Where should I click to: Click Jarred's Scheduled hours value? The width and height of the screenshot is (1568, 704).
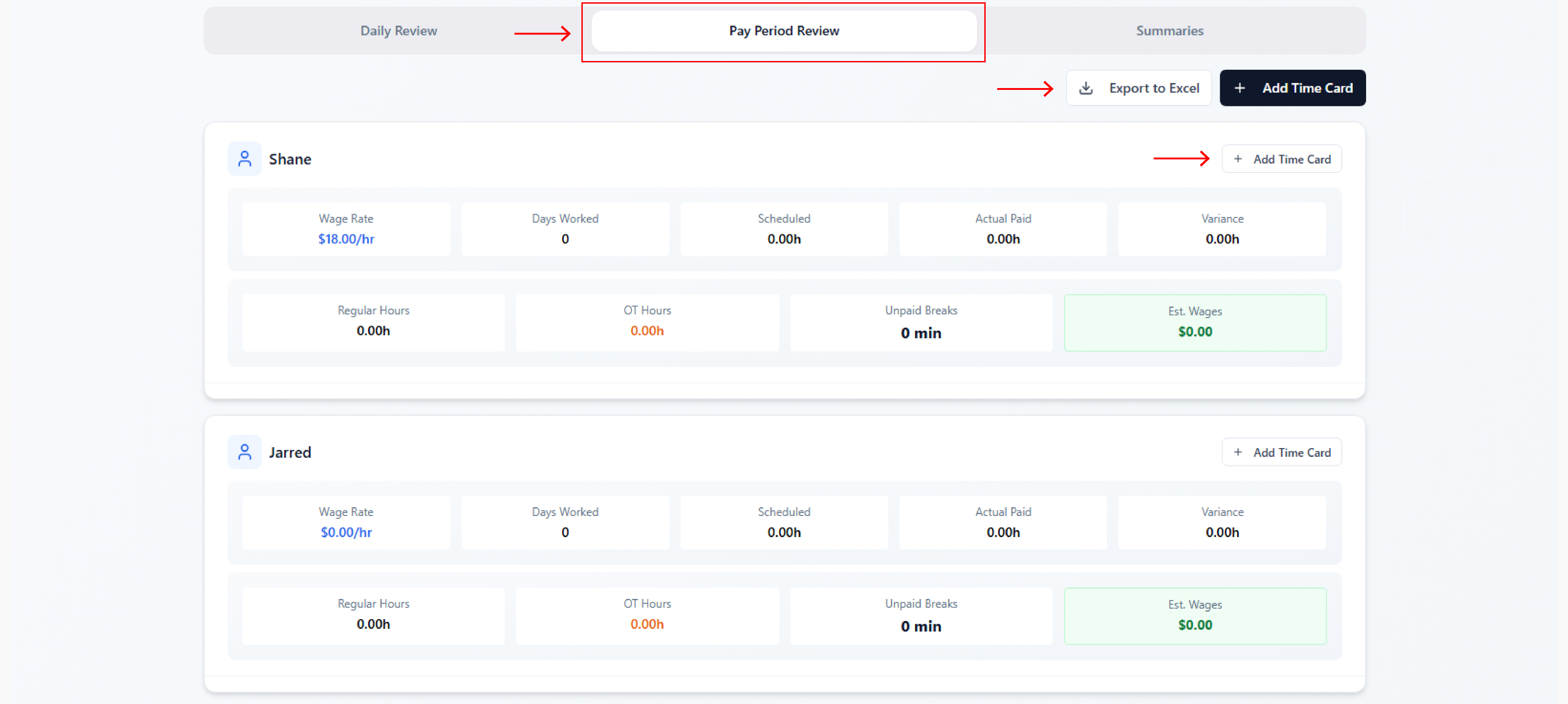click(x=784, y=532)
